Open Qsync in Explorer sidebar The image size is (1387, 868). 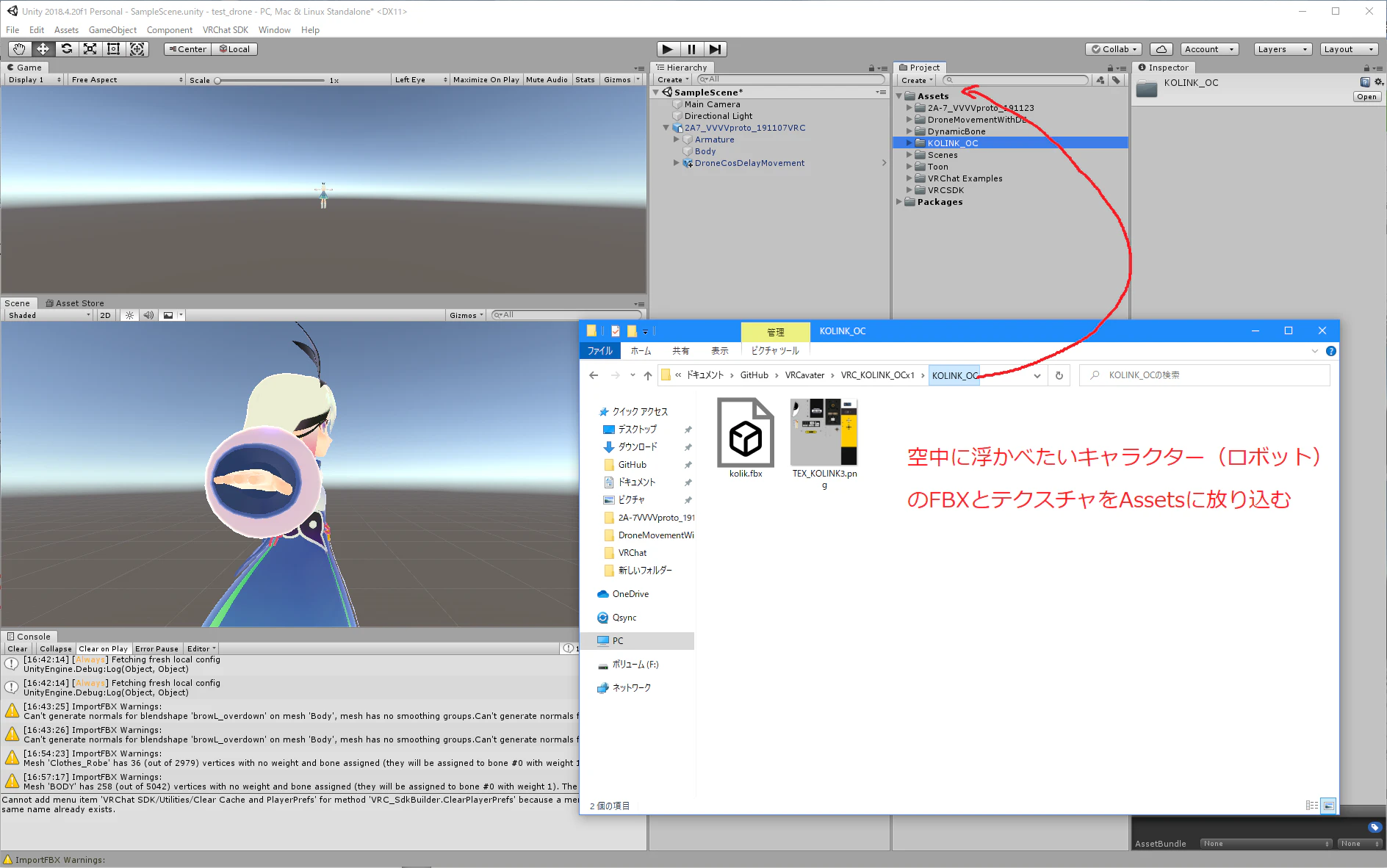click(624, 618)
